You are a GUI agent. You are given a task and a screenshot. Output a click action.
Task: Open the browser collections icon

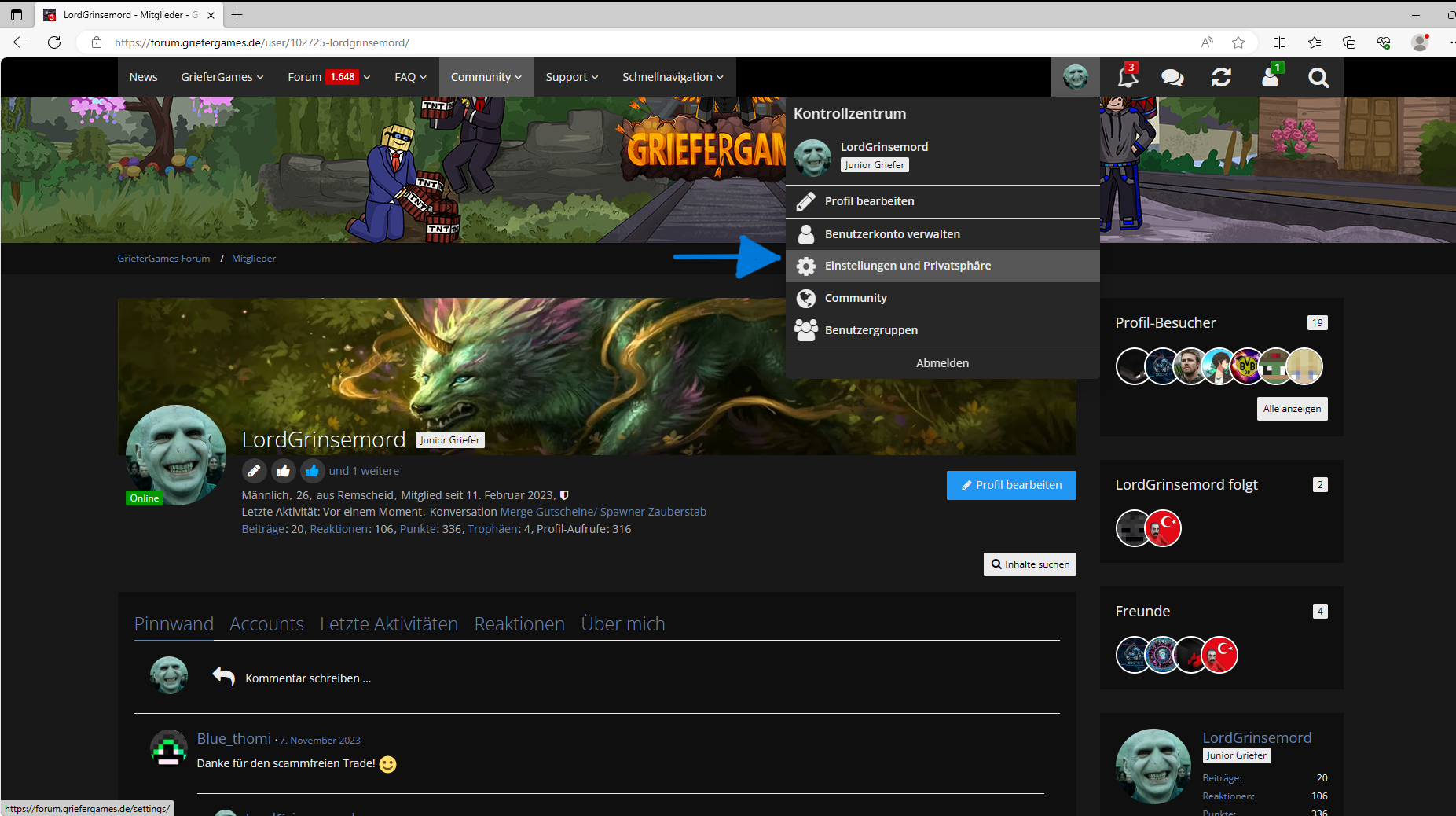click(x=1349, y=42)
